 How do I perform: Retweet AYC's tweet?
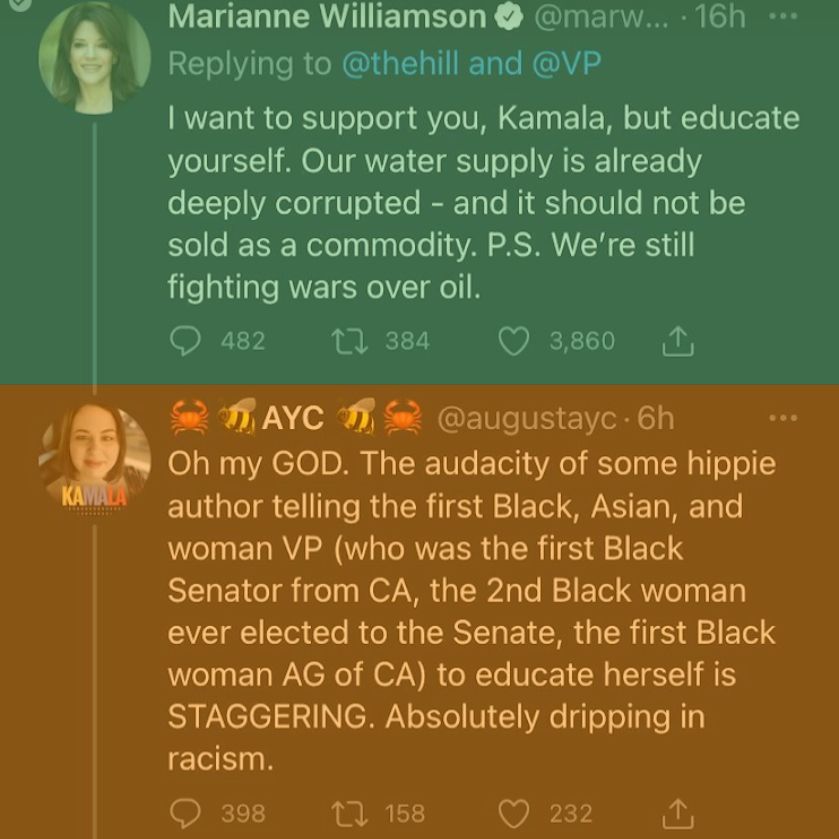click(351, 813)
